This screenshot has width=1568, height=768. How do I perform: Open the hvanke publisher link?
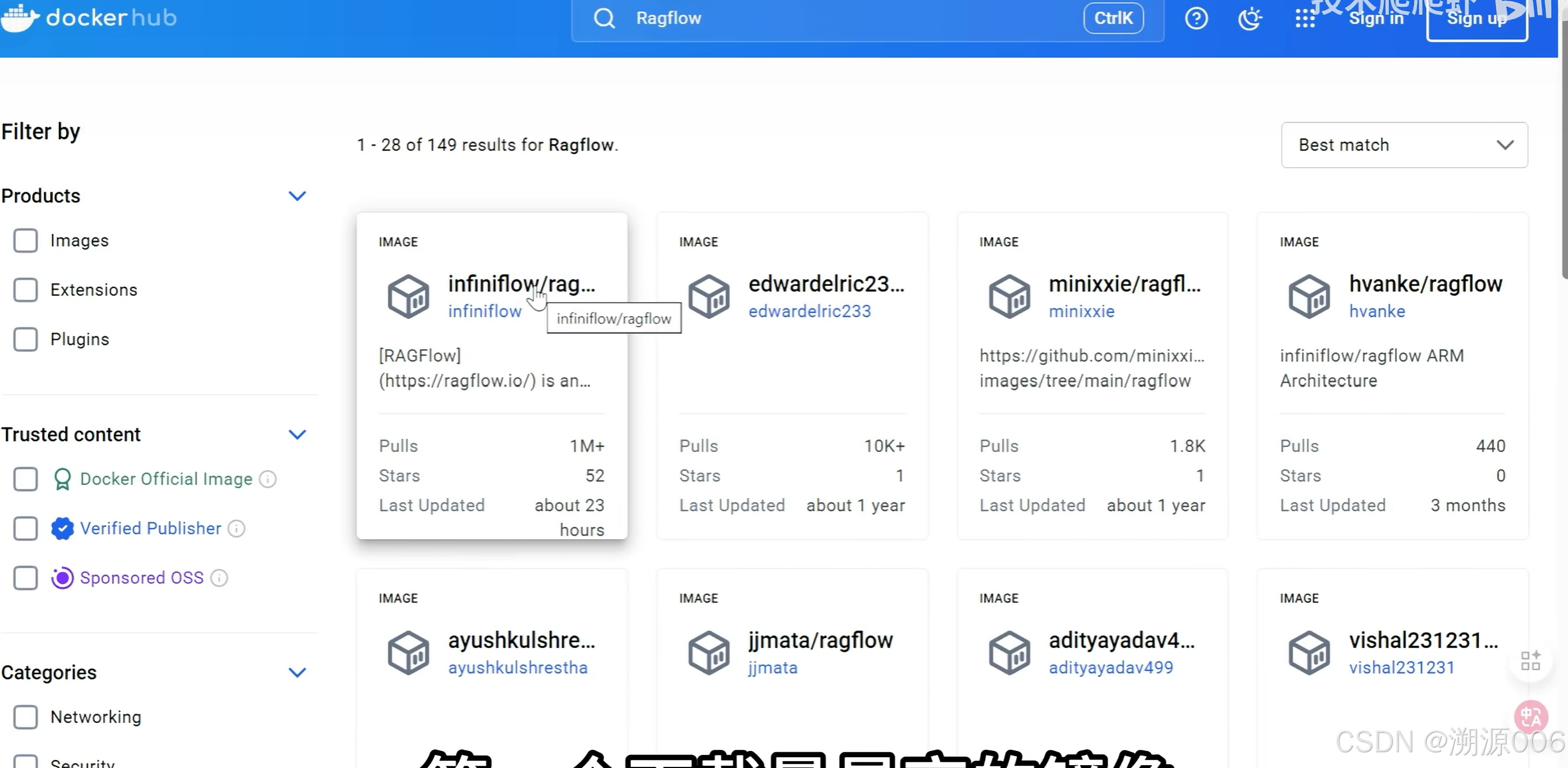[1377, 312]
